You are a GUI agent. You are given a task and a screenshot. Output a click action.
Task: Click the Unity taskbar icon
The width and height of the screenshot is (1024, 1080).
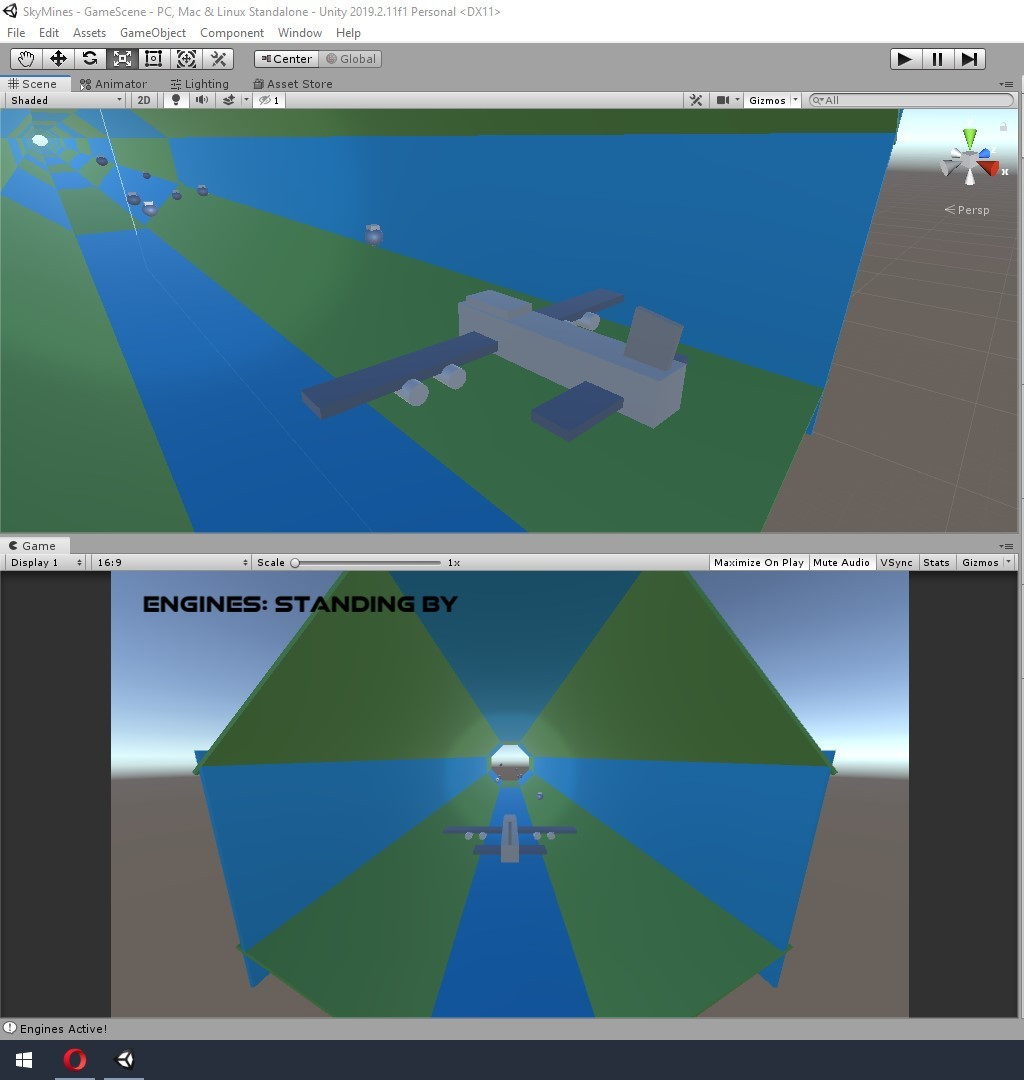click(125, 1059)
